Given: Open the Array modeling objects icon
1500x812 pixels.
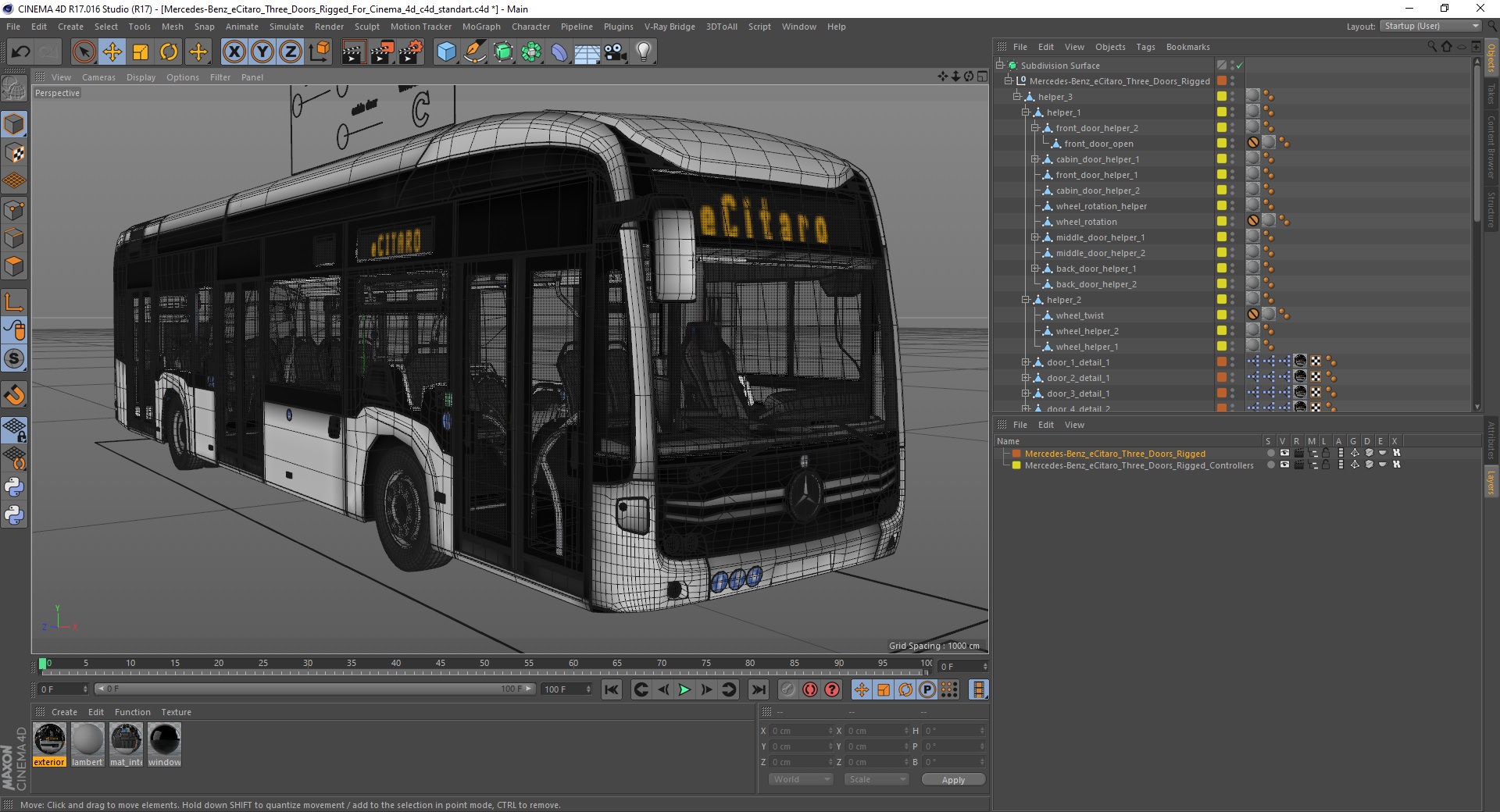Looking at the screenshot, I should point(531,52).
